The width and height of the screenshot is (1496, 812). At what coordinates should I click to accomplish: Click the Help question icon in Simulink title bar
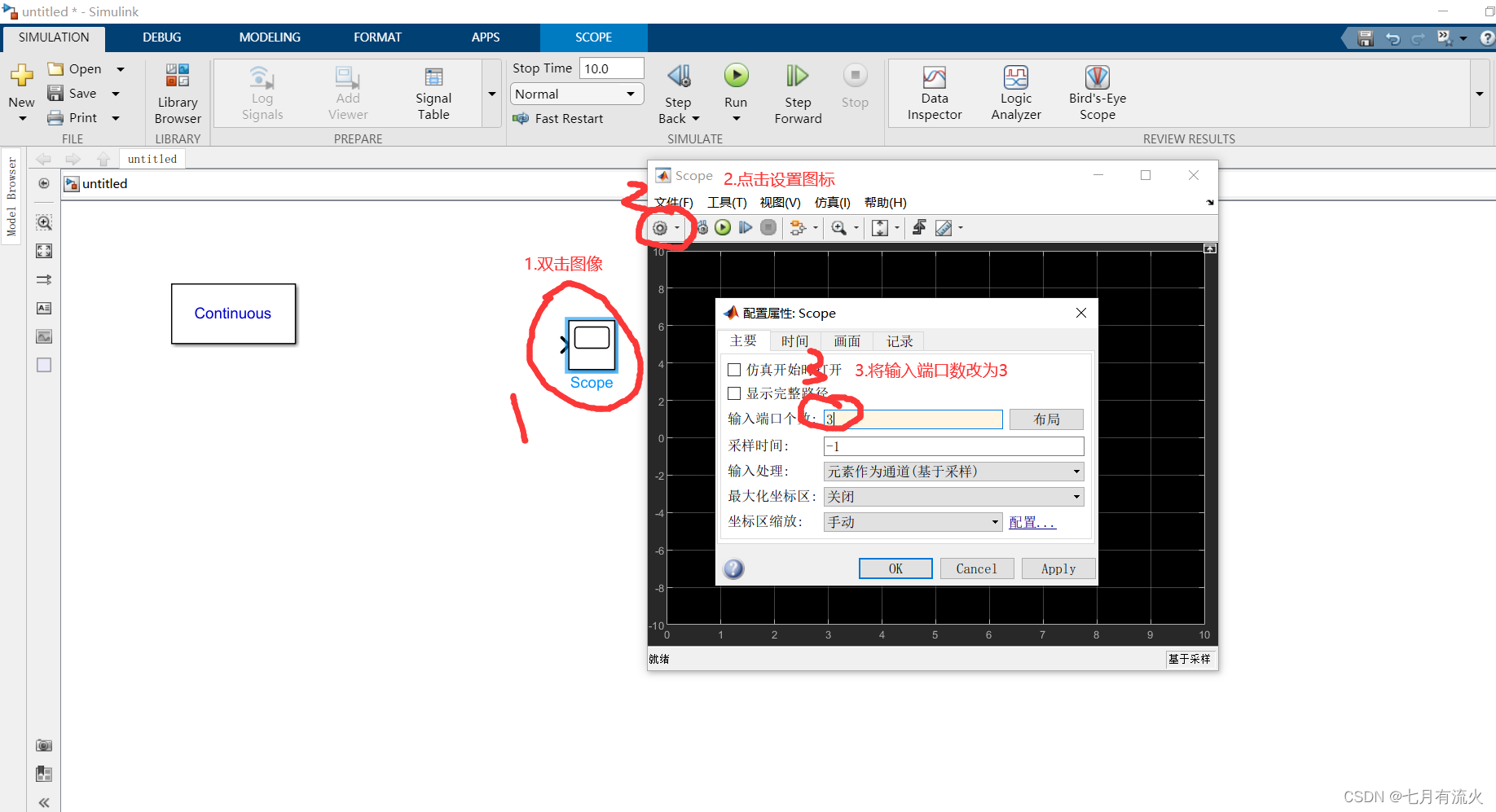click(x=1487, y=37)
